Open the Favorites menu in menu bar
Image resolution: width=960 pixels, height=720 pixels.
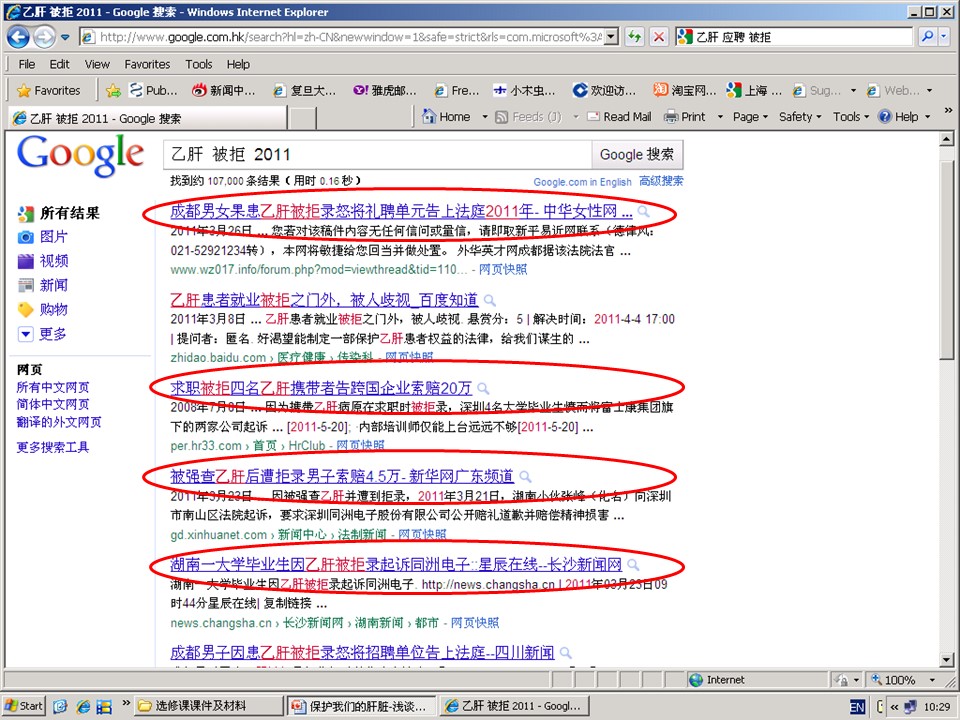click(147, 64)
